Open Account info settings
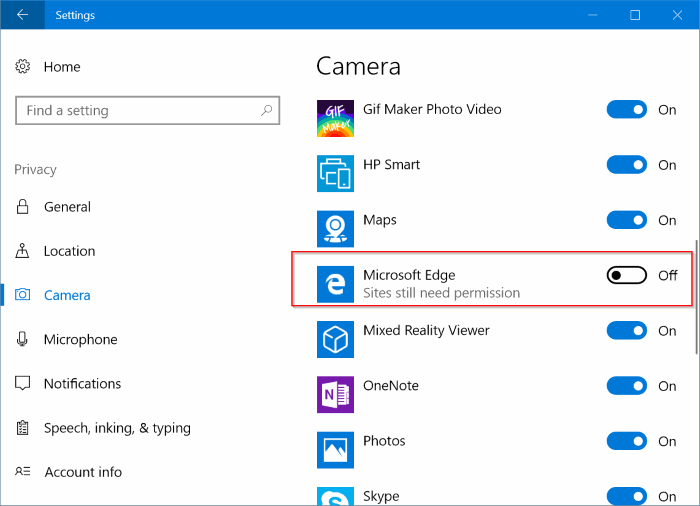The image size is (700, 506). click(x=83, y=472)
